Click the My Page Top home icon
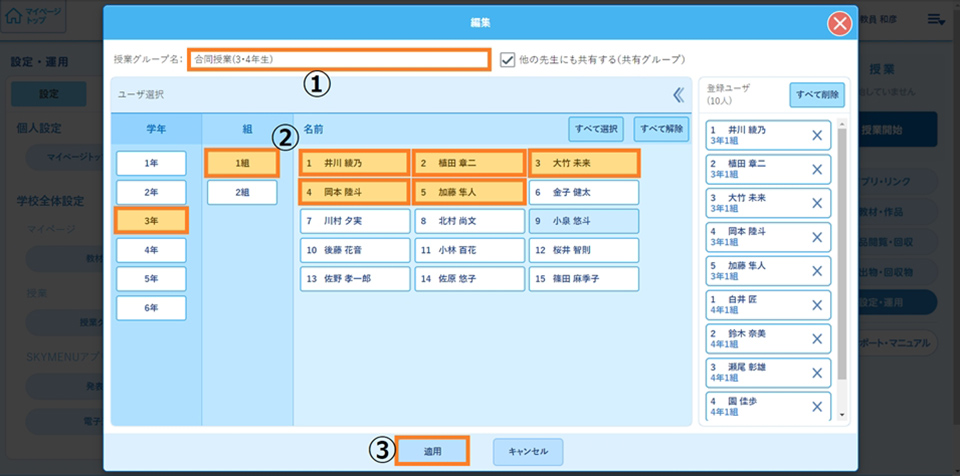 [14, 18]
